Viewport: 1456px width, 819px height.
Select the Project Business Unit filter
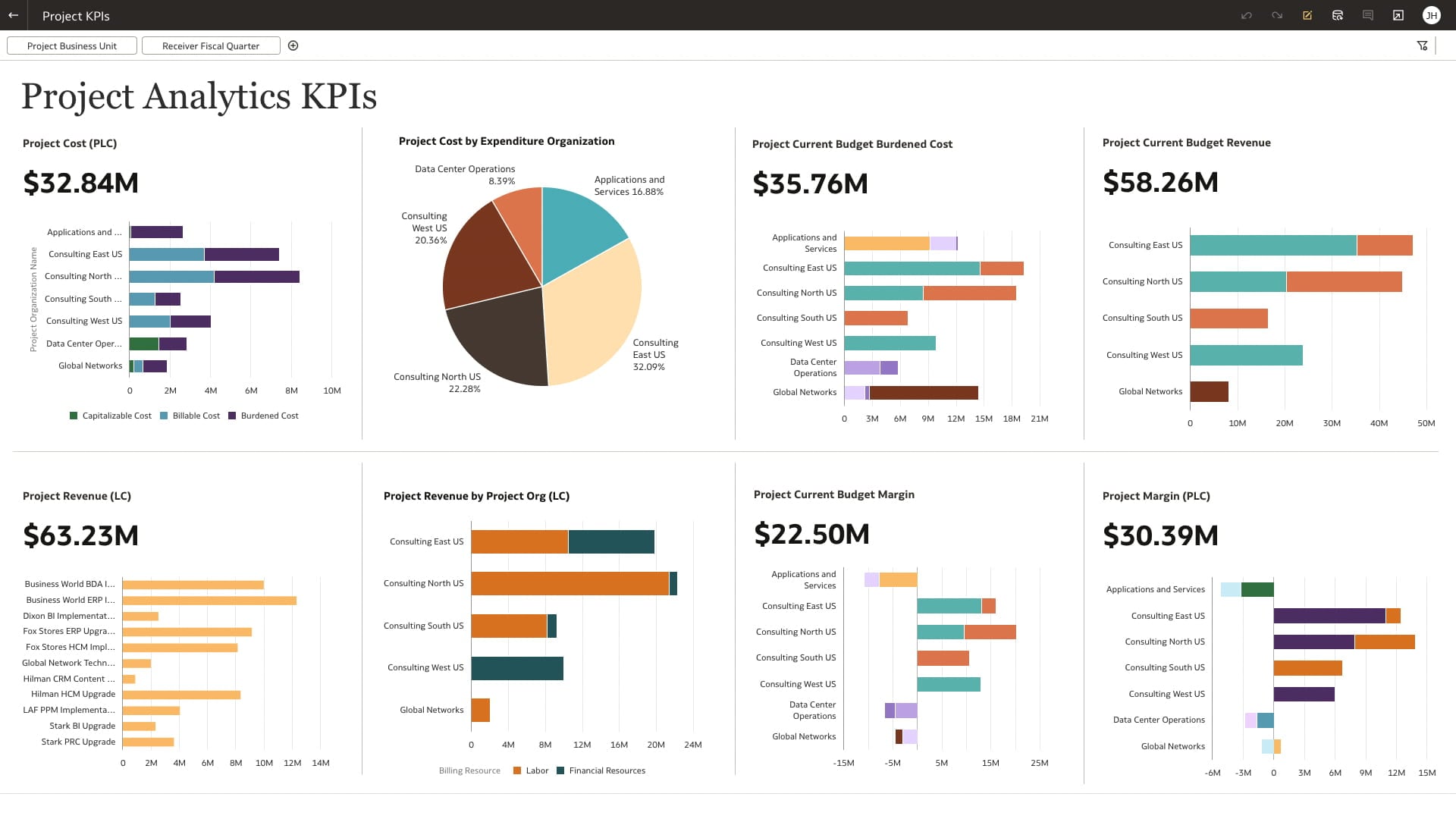(71, 45)
